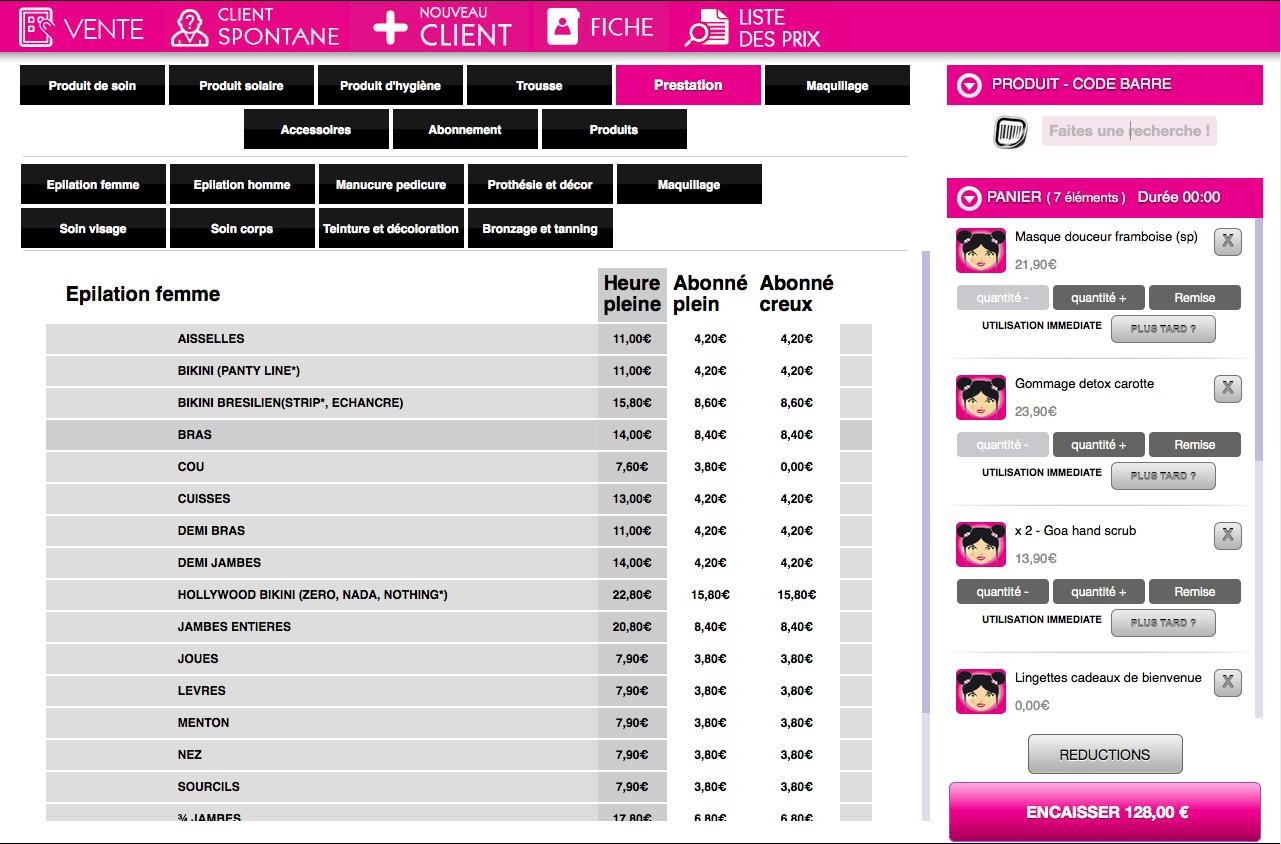1281x844 pixels.
Task: Remove Goa hand scrub with X button
Action: click(x=1228, y=536)
